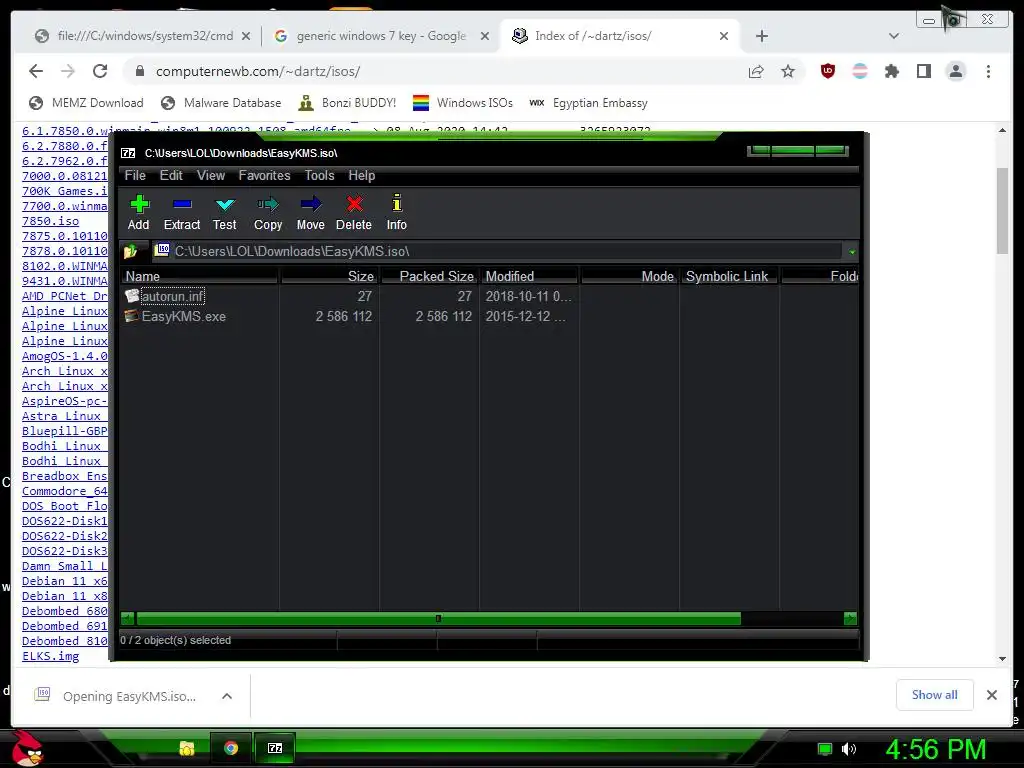Open the 7-Zip View menu

pos(211,176)
